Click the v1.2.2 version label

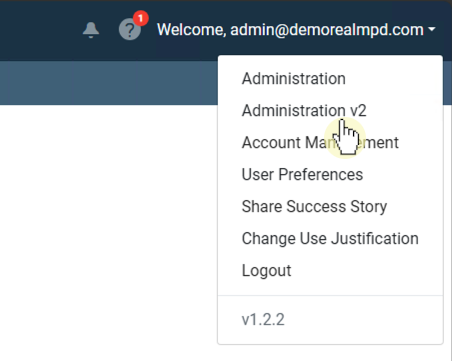263,320
